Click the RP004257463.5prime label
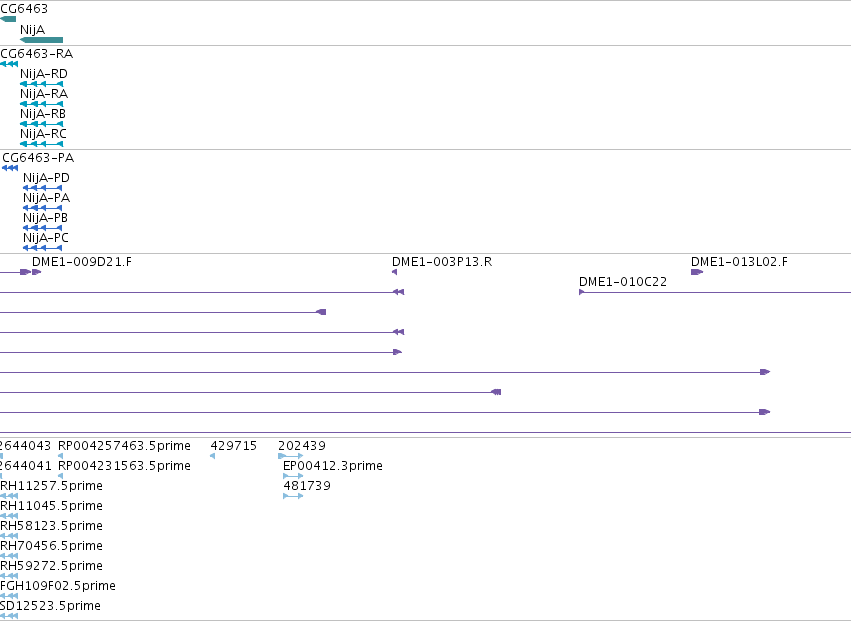The height and width of the screenshot is (621, 851). [124, 446]
